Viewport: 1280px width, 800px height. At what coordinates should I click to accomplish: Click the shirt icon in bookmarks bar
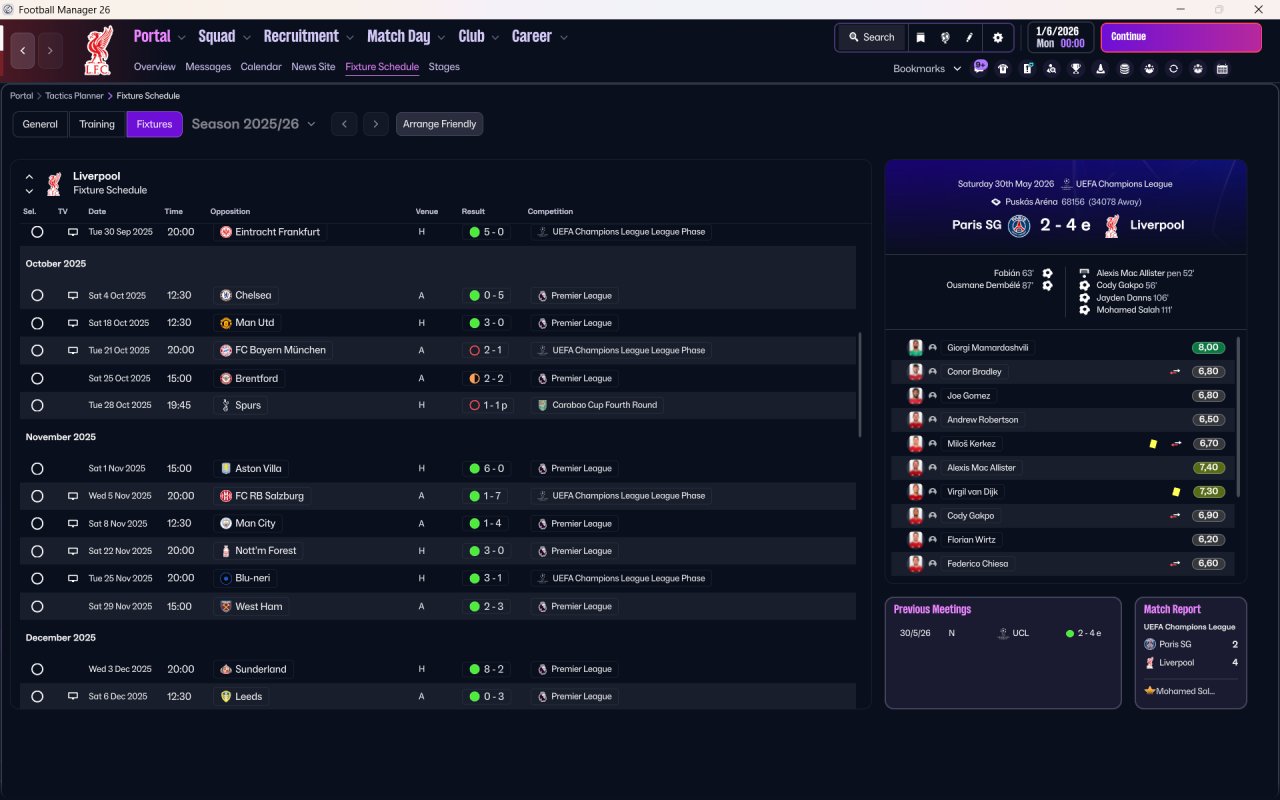pos(1003,69)
